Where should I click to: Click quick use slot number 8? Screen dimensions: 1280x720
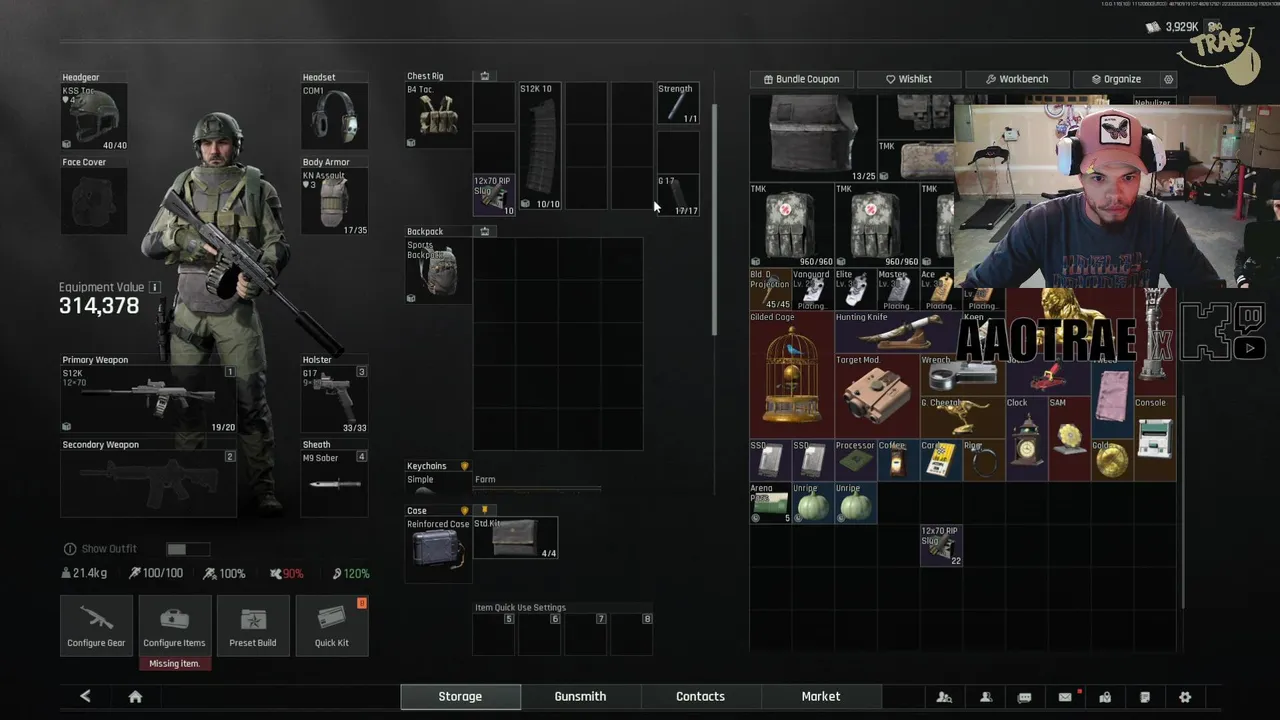[x=632, y=634]
